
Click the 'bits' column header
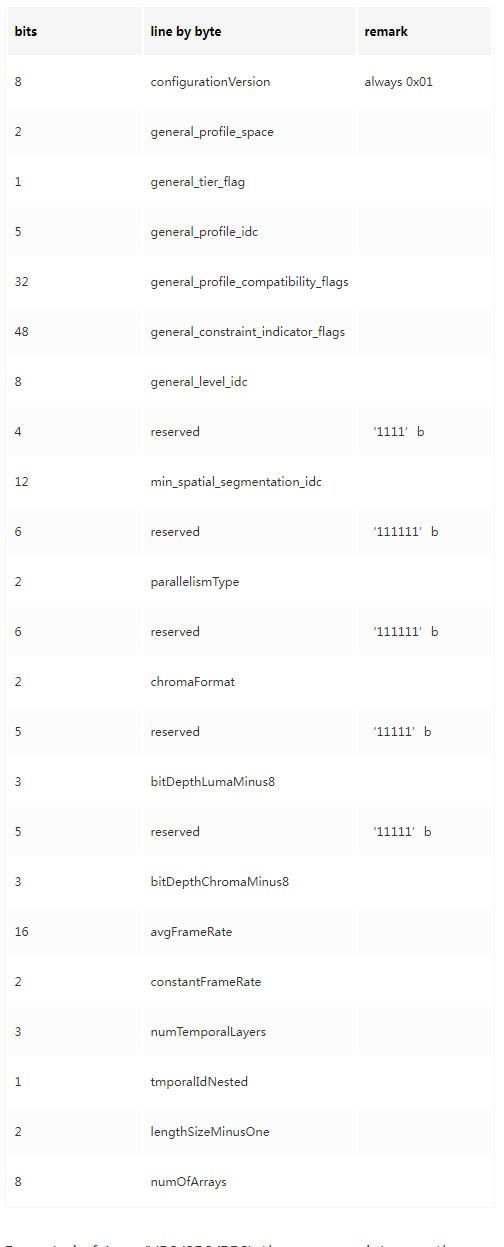click(x=25, y=32)
